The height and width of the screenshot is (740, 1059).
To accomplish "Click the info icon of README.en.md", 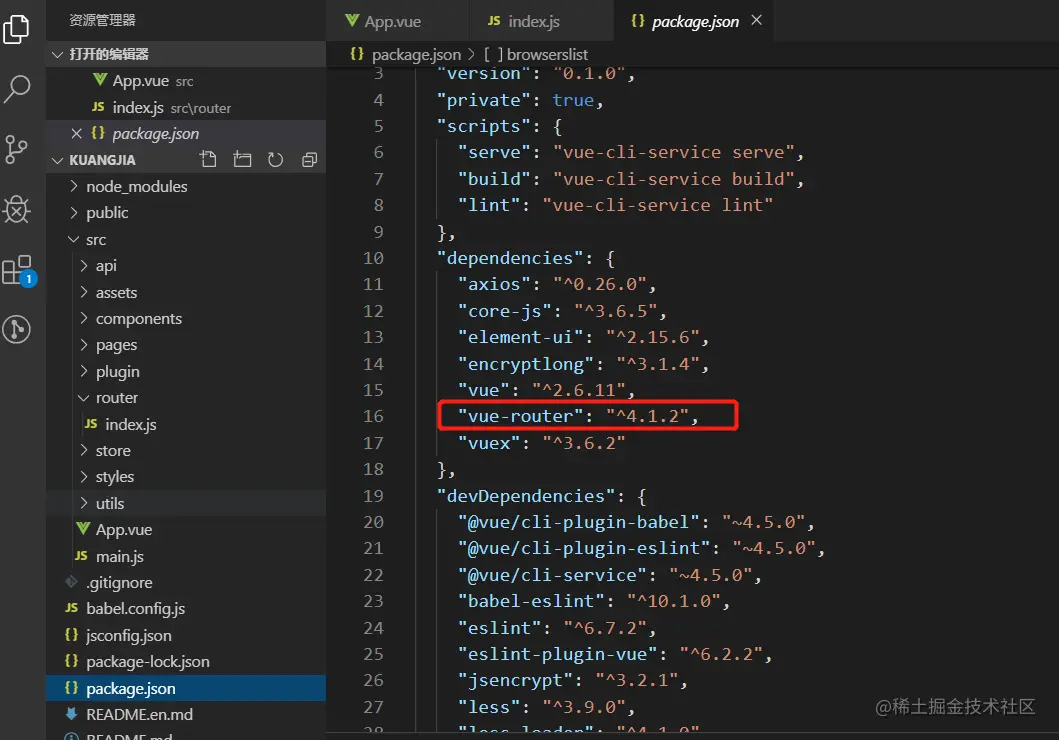I will coord(71,714).
